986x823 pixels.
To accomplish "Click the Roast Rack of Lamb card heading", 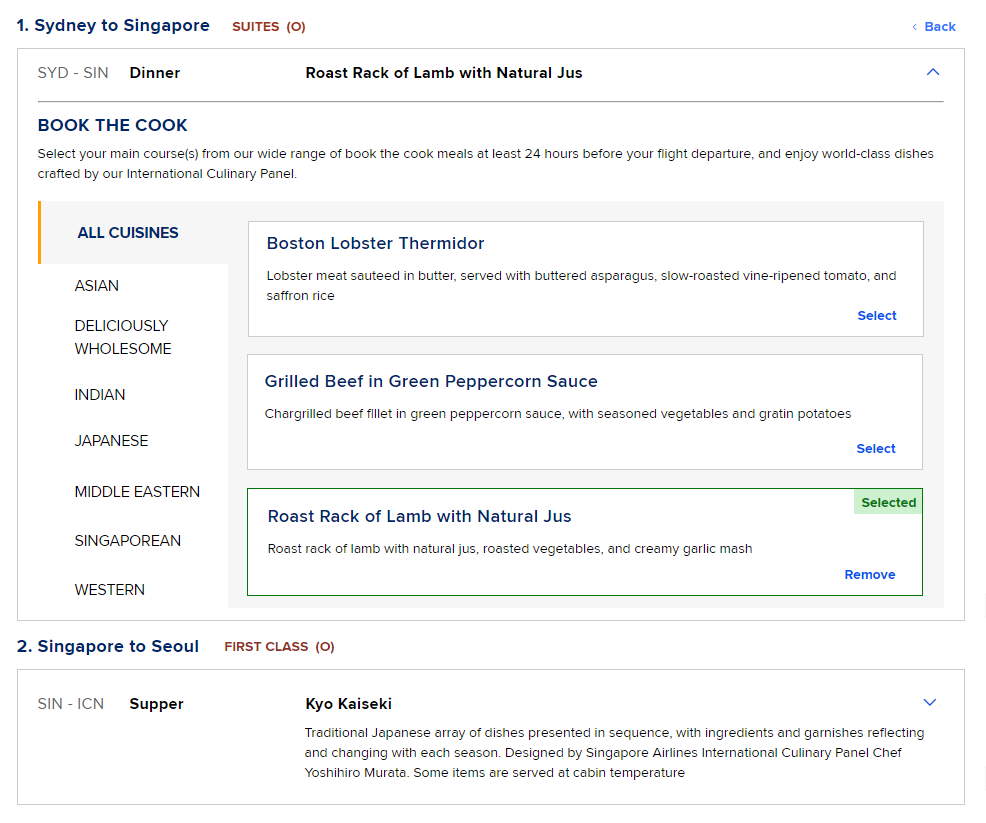I will click(419, 516).
